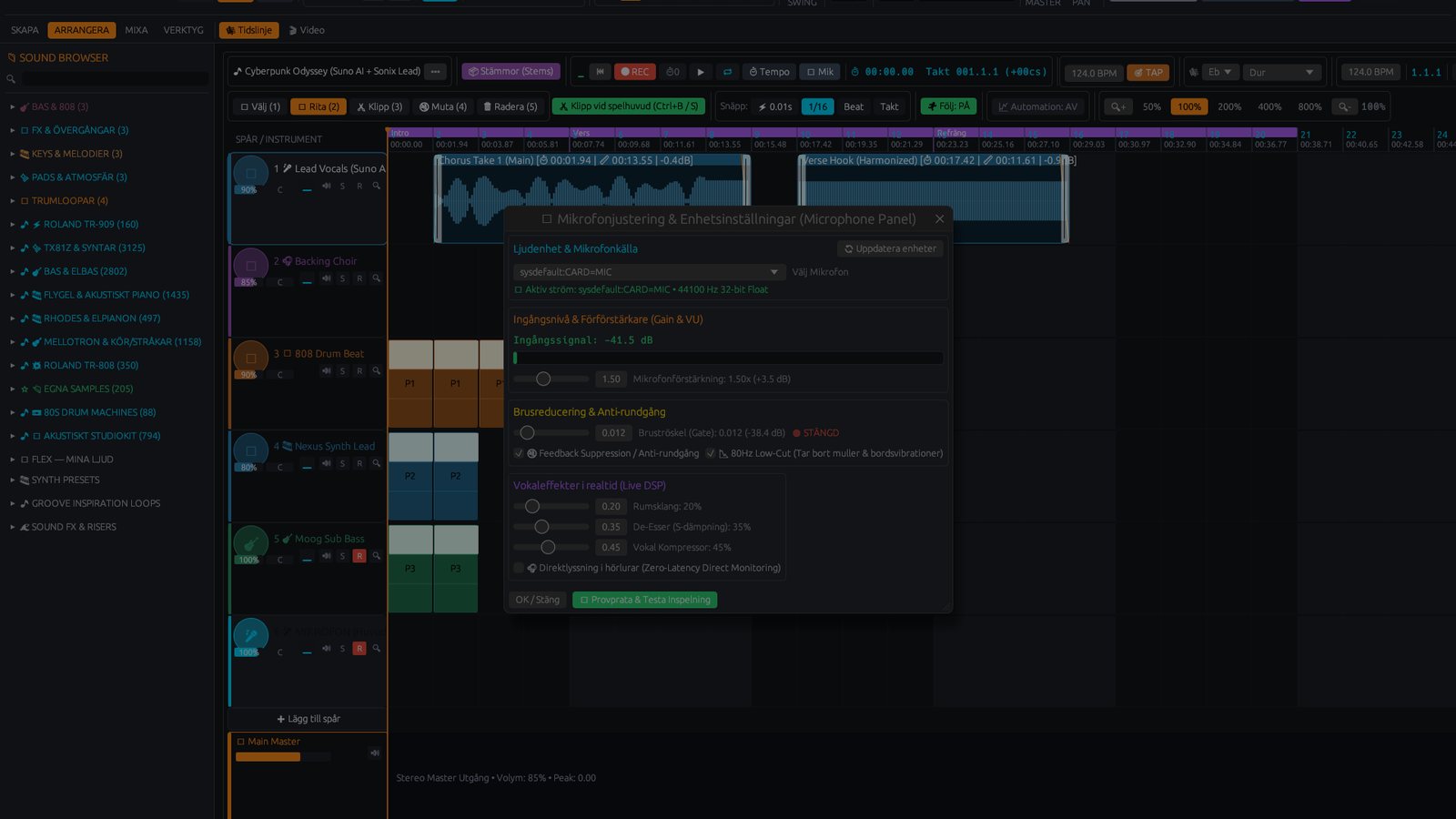Enable Direktlyssning i hörlurar checkbox
Viewport: 1456px width, 819px height.
(x=519, y=568)
